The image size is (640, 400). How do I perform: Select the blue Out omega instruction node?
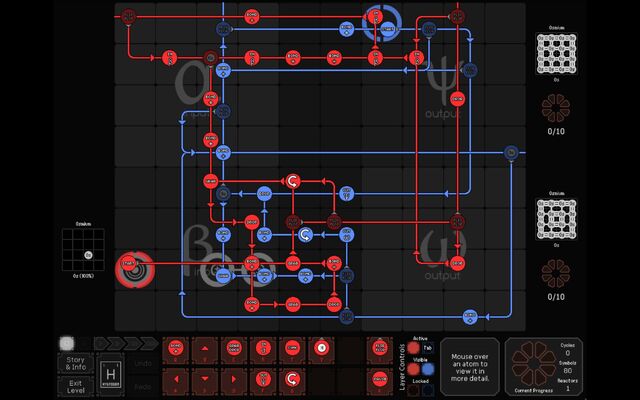347,235
